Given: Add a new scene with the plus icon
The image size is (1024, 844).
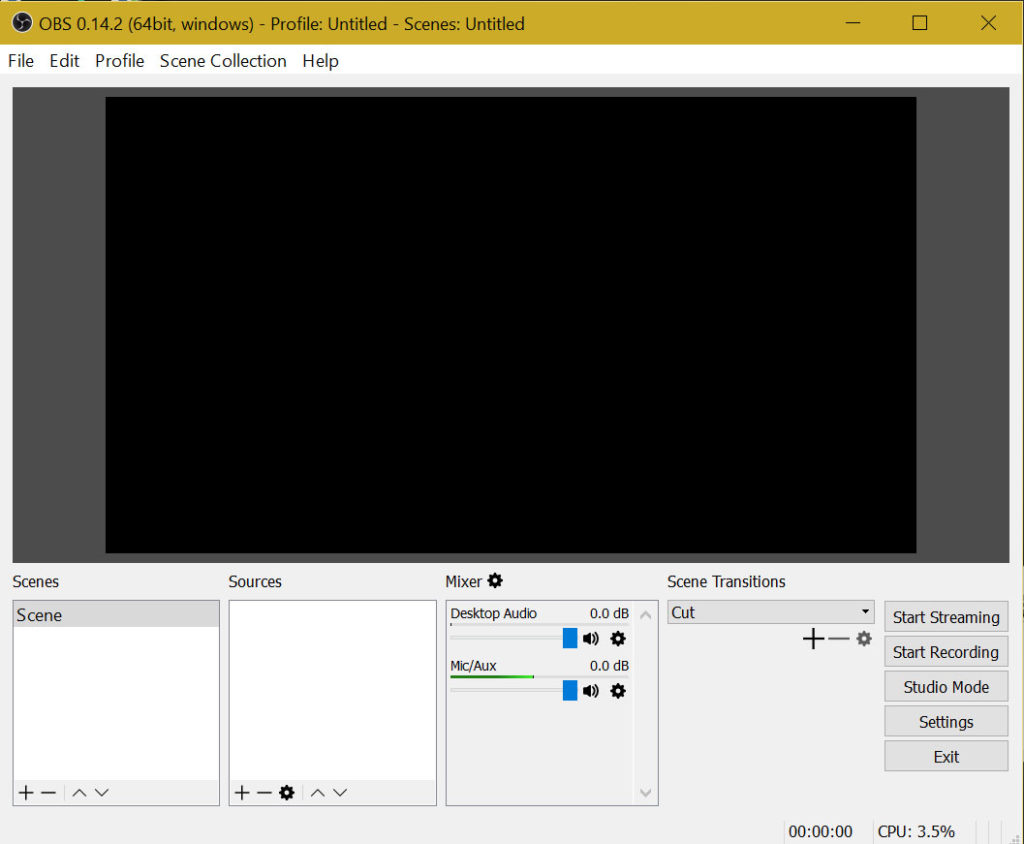Looking at the screenshot, I should tap(26, 792).
